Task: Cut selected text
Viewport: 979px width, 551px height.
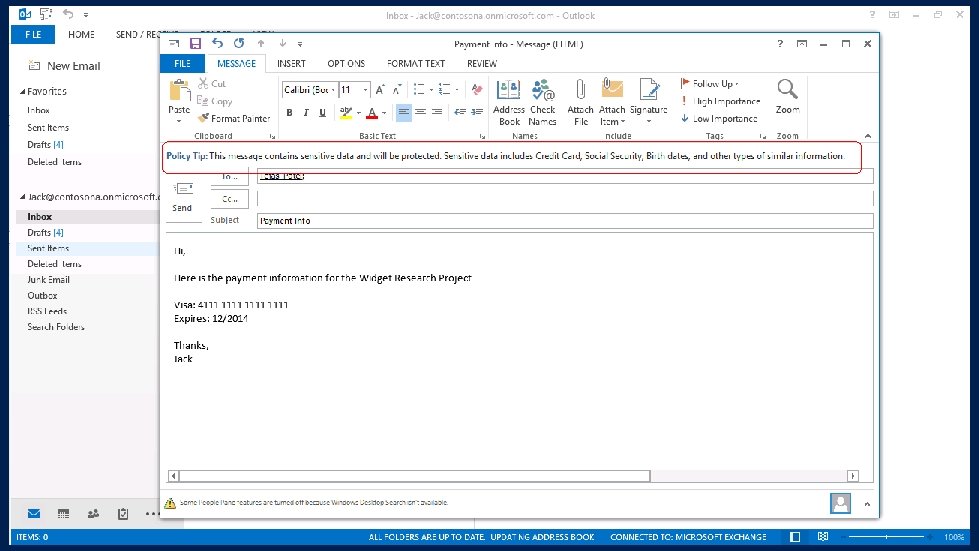Action: 212,83
